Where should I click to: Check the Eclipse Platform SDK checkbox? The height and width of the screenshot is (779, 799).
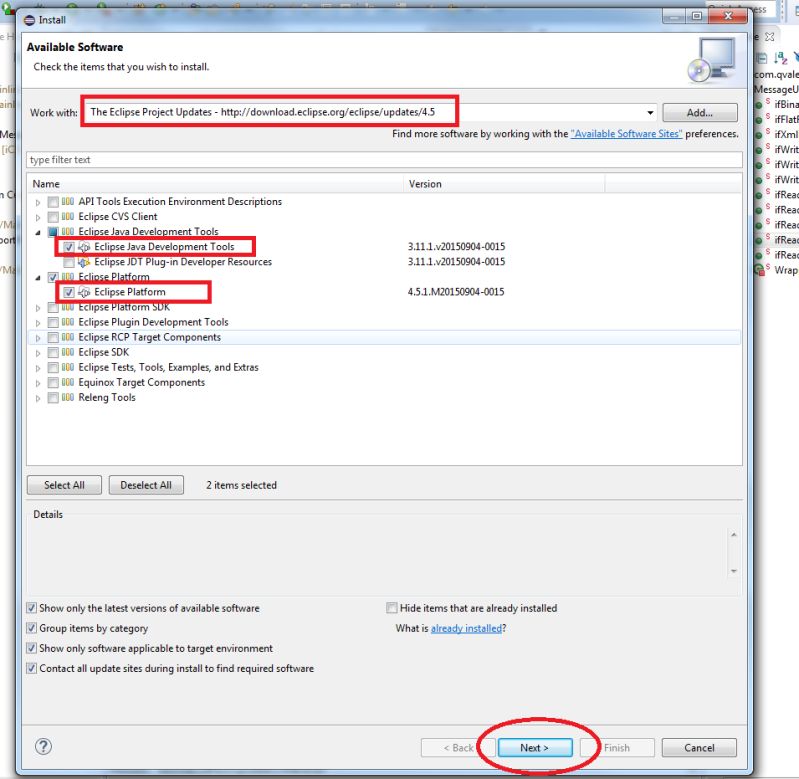pyautogui.click(x=53, y=308)
